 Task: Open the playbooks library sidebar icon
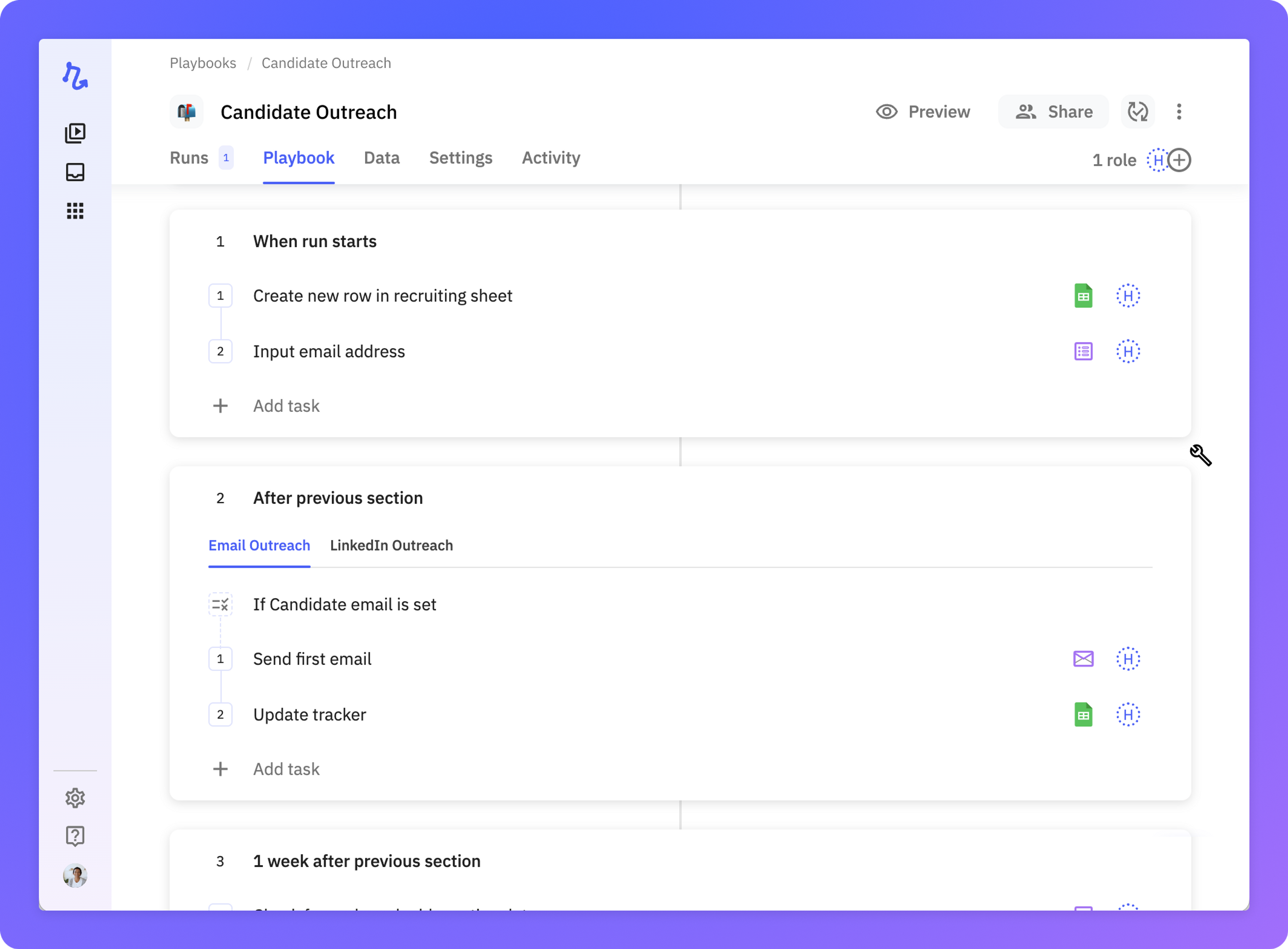pyautogui.click(x=75, y=133)
